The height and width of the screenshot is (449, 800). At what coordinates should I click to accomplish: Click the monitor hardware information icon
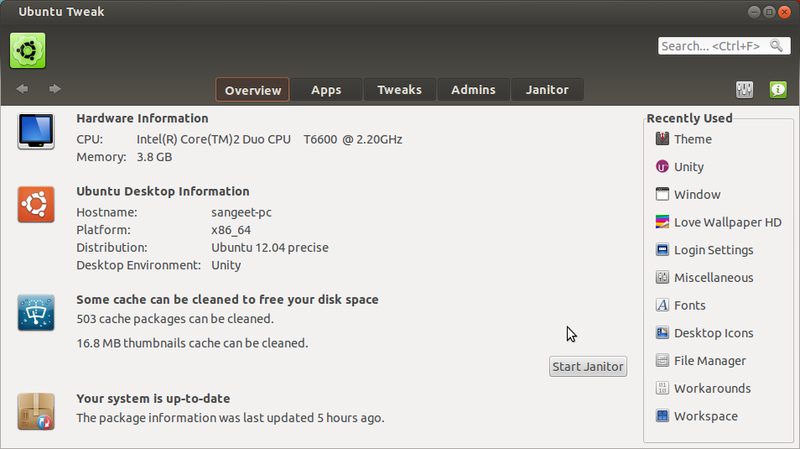click(36, 131)
